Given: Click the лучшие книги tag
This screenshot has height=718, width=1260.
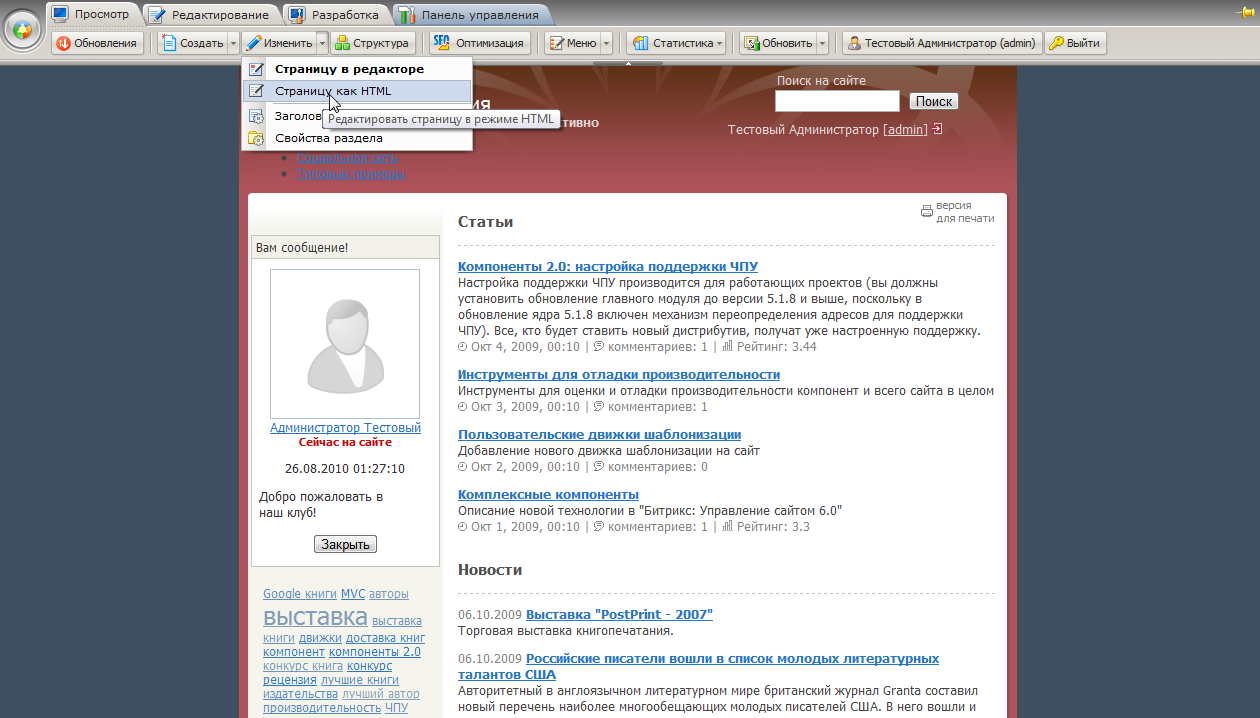Looking at the screenshot, I should point(360,680).
